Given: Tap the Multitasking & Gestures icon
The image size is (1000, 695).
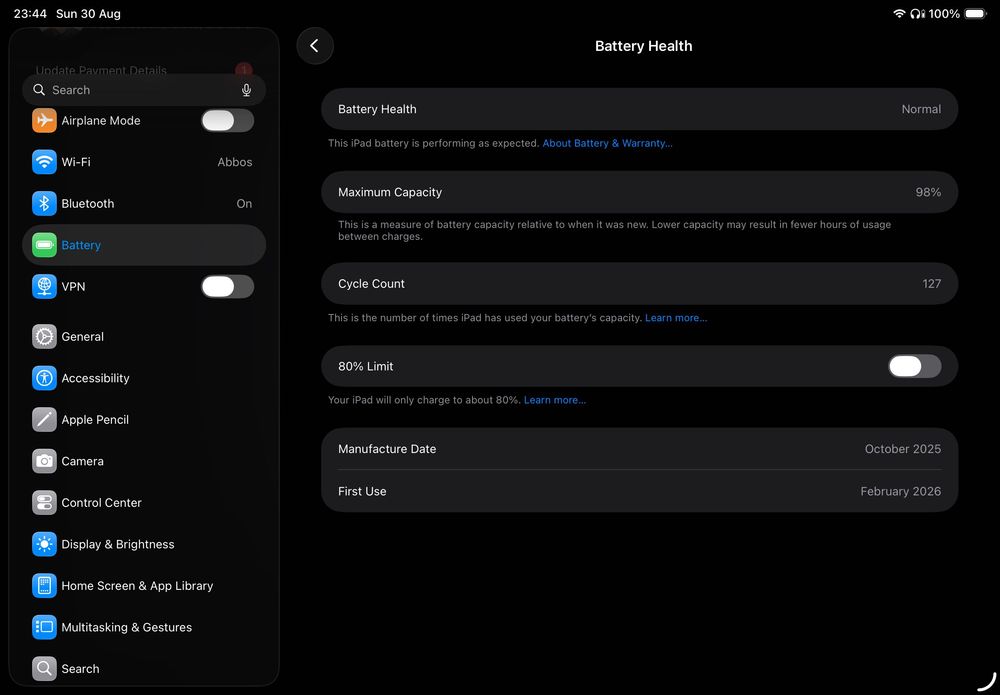Looking at the screenshot, I should pyautogui.click(x=44, y=627).
